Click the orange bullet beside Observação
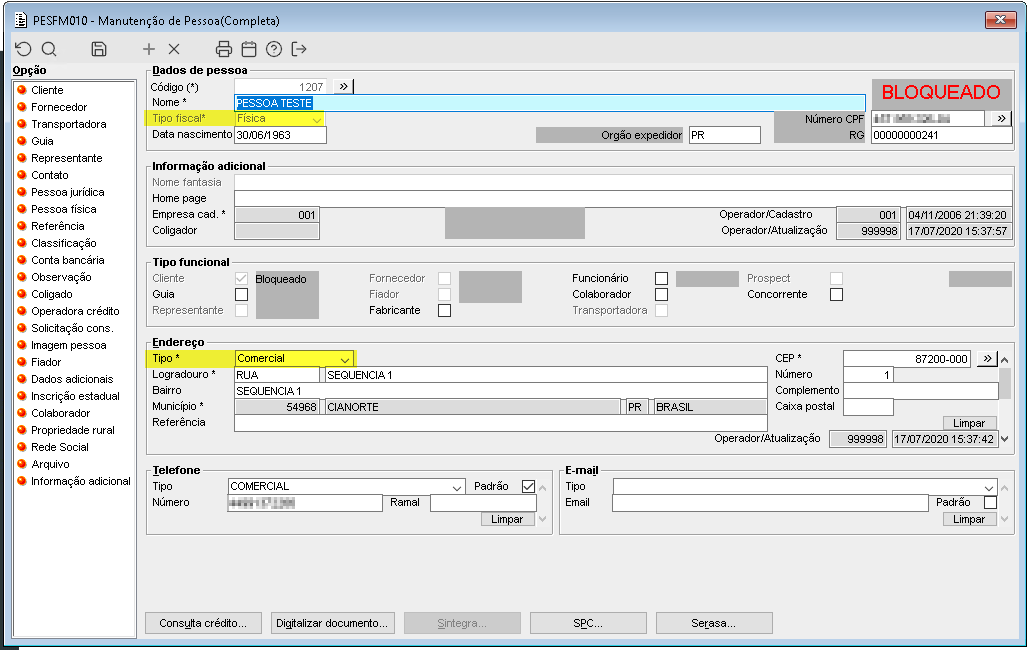 (22, 277)
